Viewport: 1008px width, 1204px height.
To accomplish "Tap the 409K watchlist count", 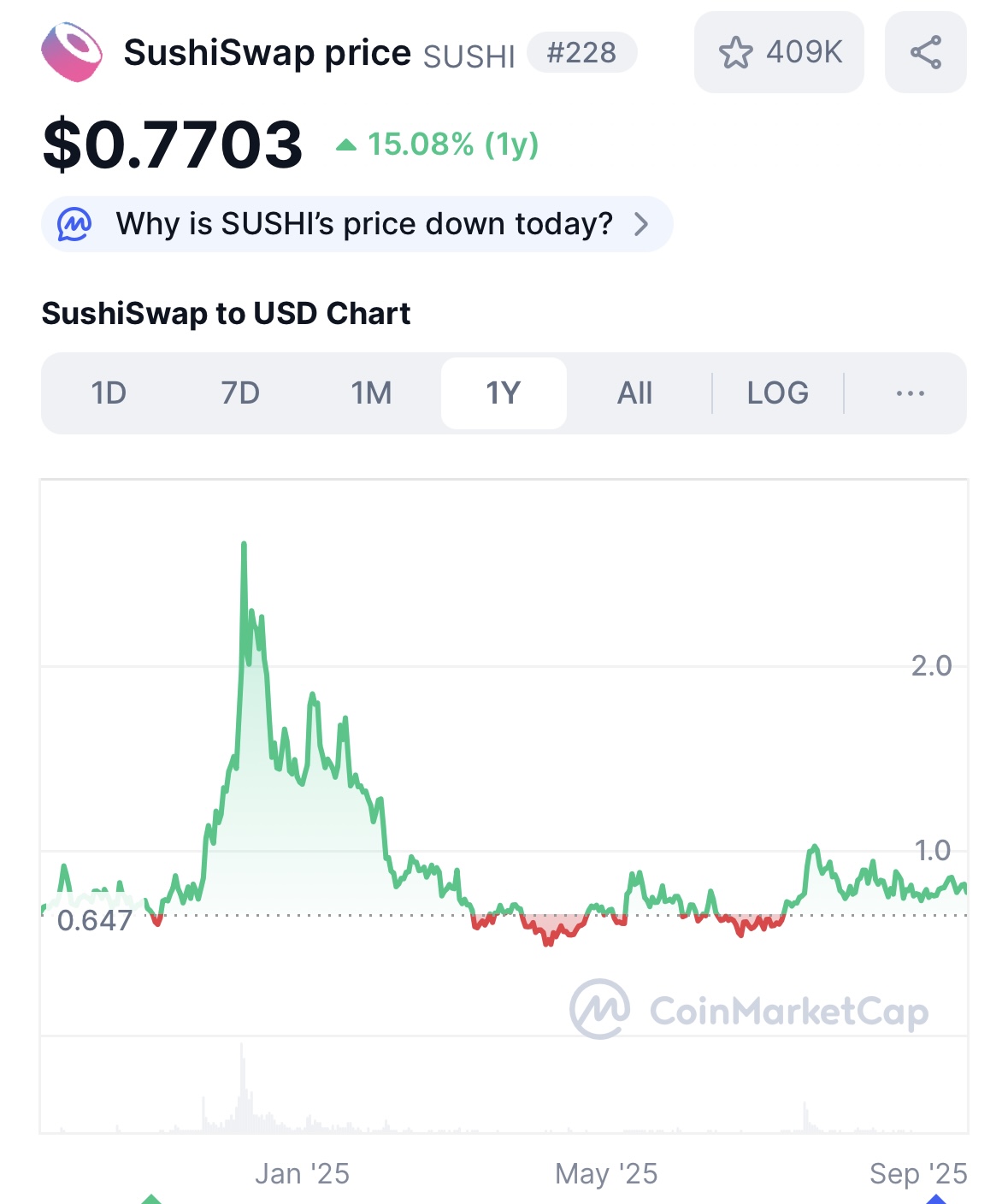I will [804, 53].
